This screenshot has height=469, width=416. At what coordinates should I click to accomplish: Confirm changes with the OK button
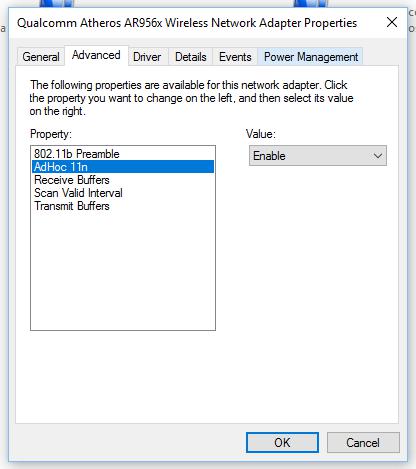(282, 443)
